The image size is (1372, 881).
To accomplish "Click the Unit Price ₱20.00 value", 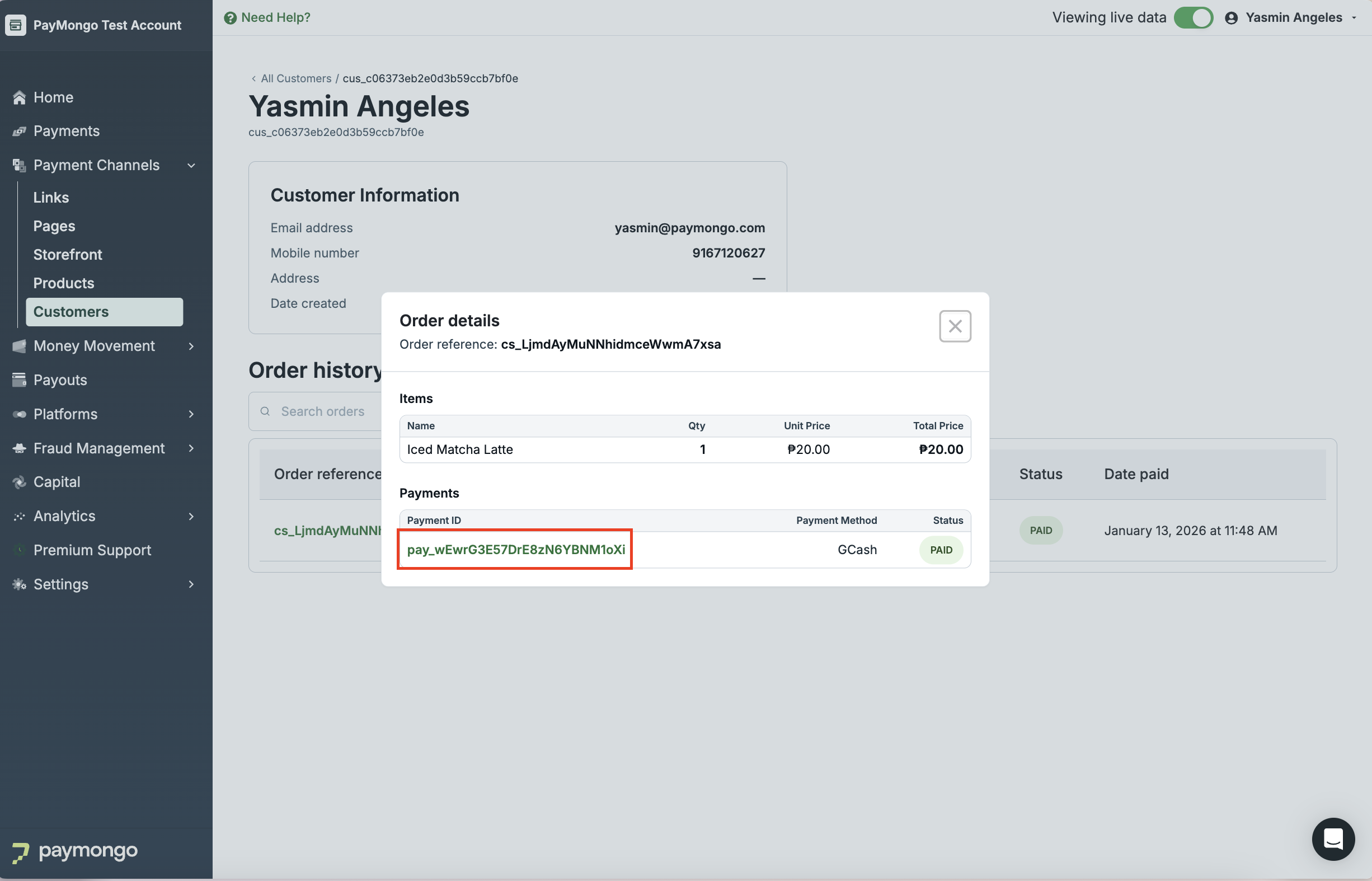I will (x=808, y=449).
